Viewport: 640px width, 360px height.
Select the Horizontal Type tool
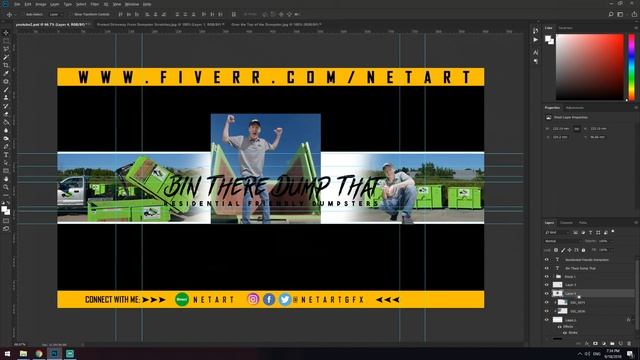pyautogui.click(x=6, y=155)
